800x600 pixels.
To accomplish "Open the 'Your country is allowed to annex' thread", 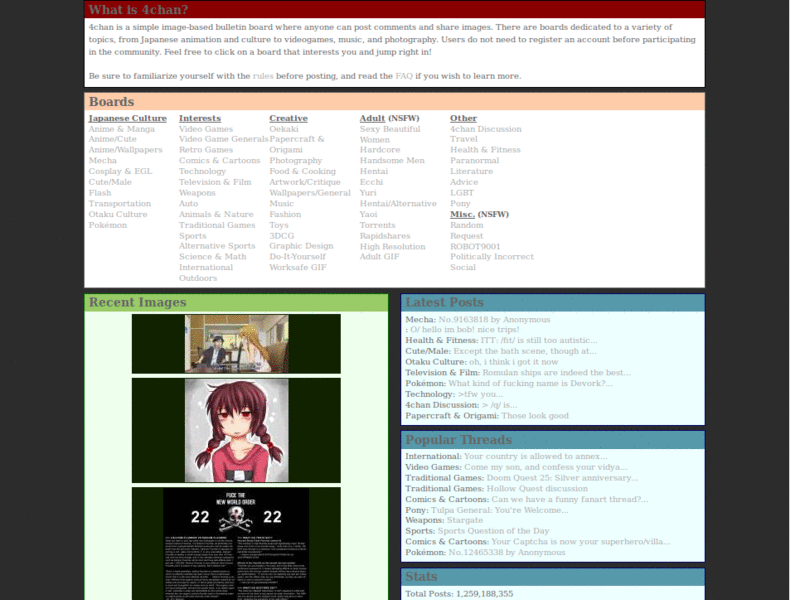I will point(535,456).
